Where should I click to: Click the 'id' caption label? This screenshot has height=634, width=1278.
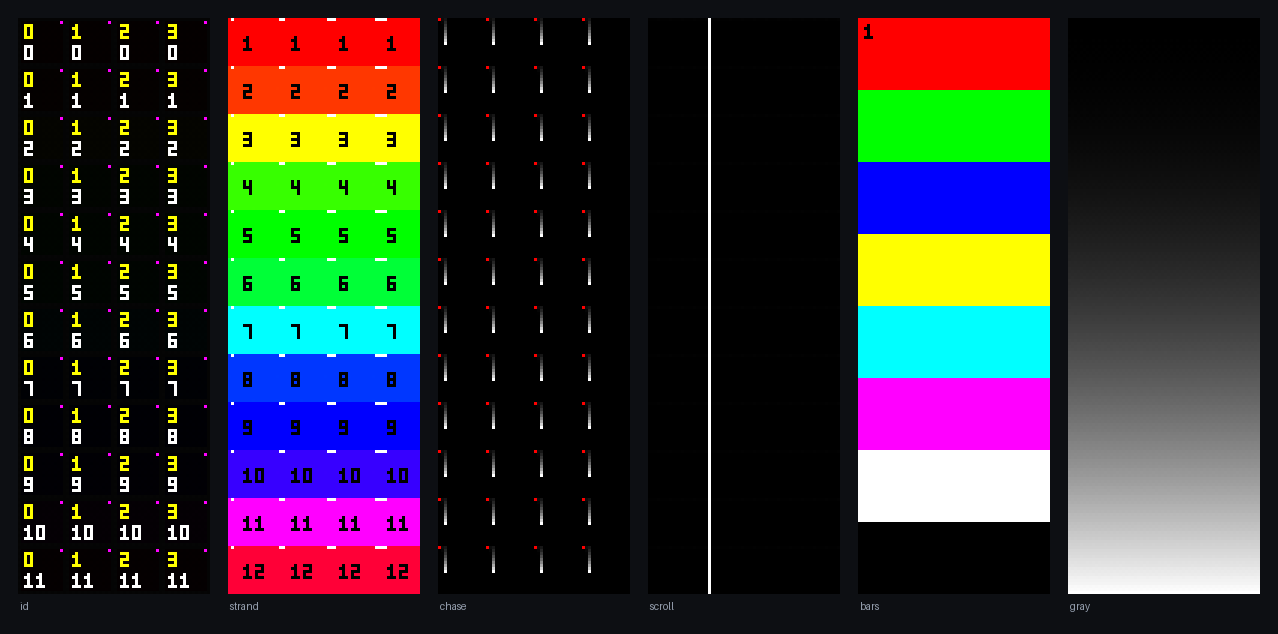(x=24, y=607)
